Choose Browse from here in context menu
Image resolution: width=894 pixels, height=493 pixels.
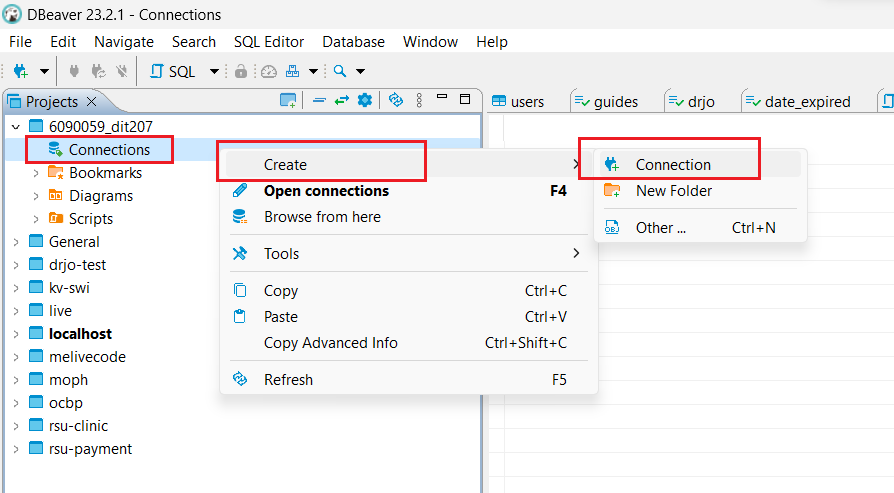[x=407, y=217]
